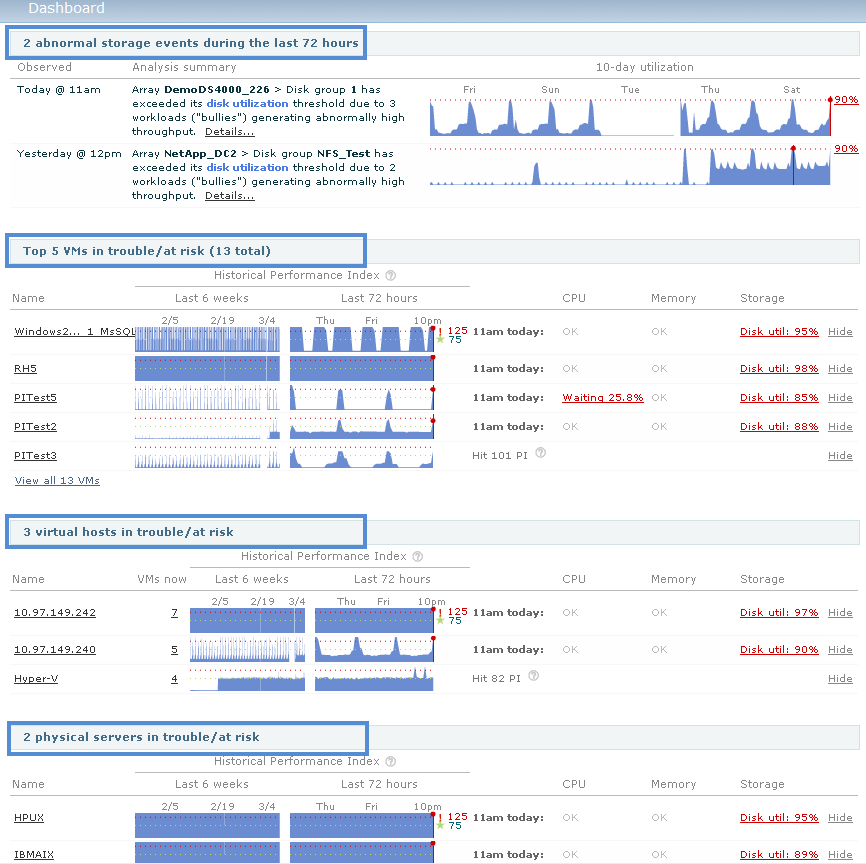Open host 10.97.149.242
866x864 pixels.
55,613
